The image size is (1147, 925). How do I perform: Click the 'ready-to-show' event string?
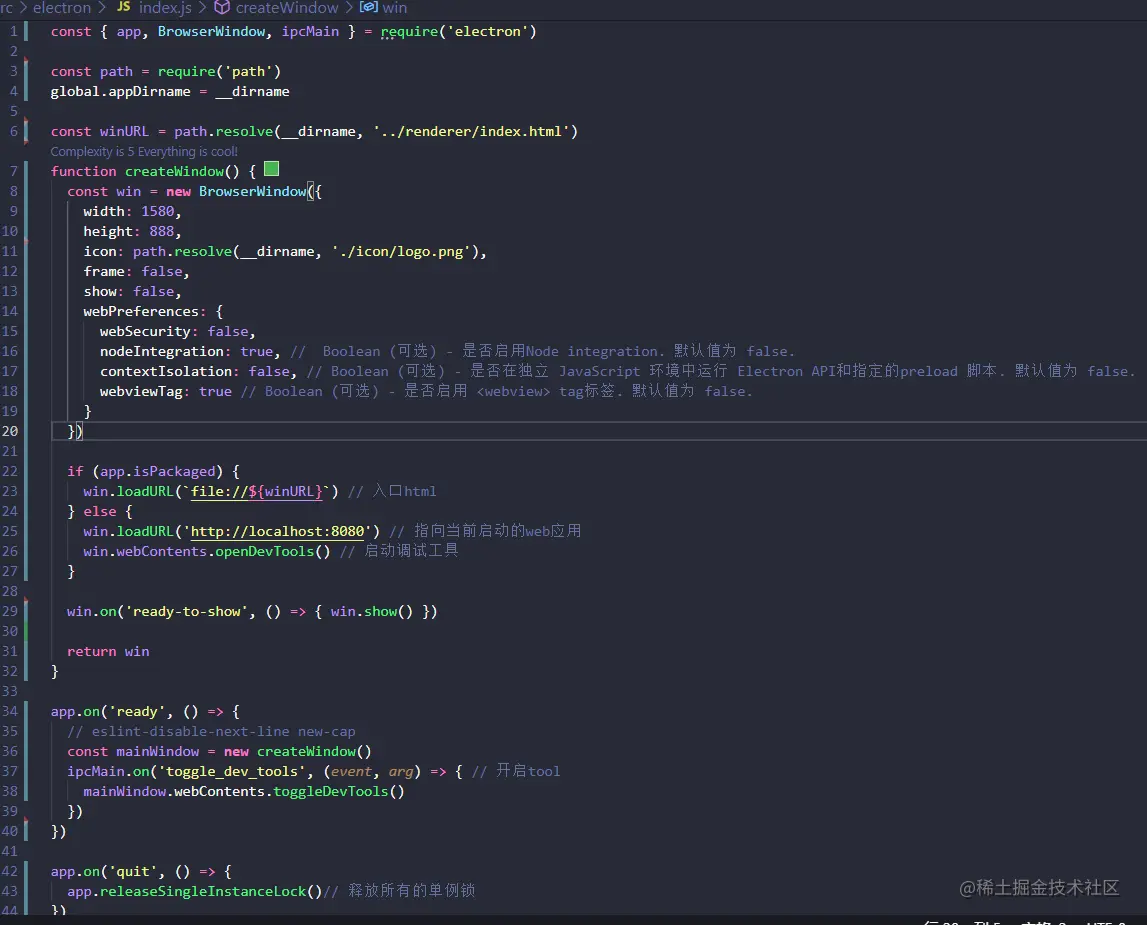point(186,611)
